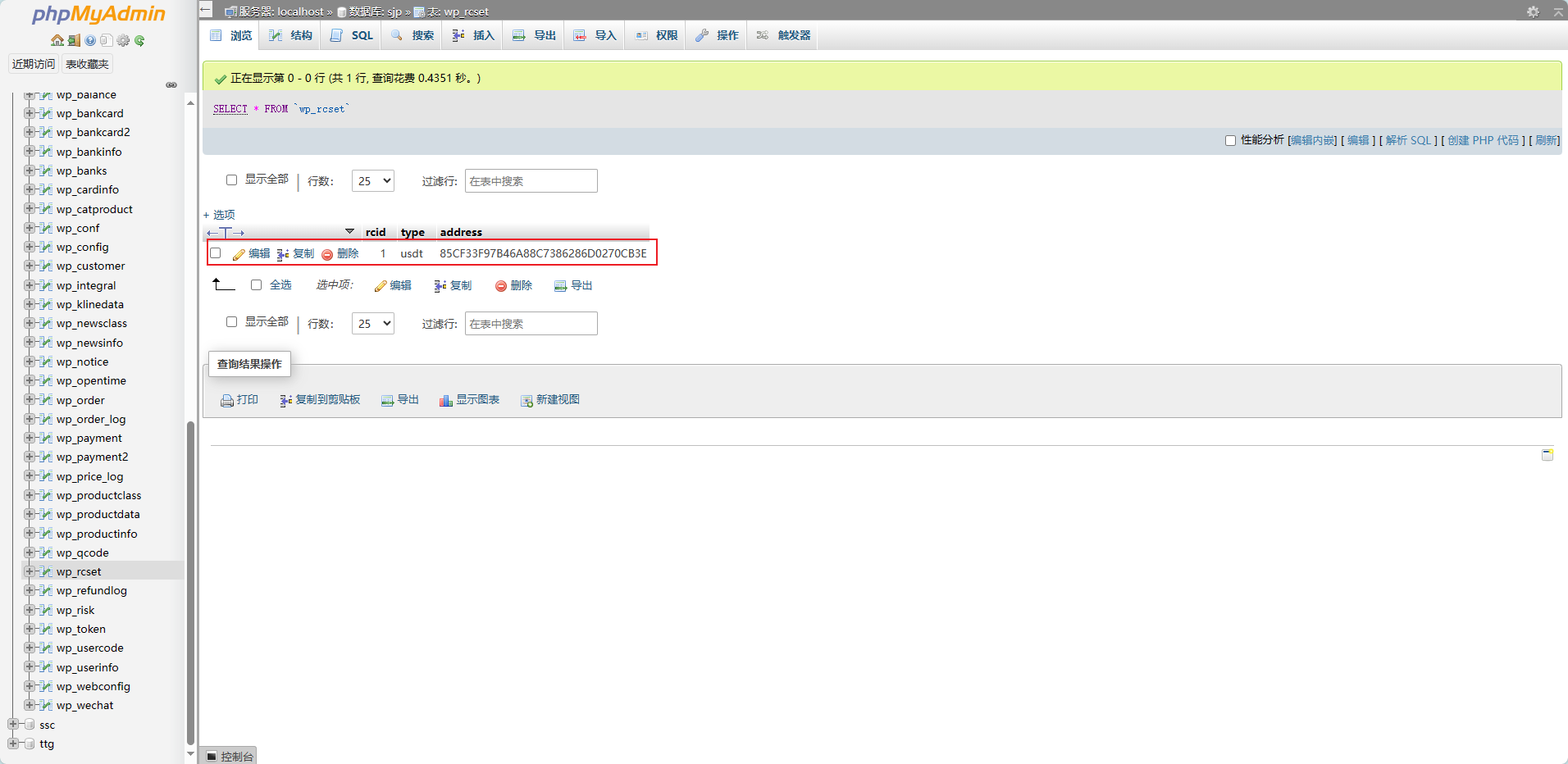
Task: Check the usdt row selection checkbox
Action: coord(216,253)
